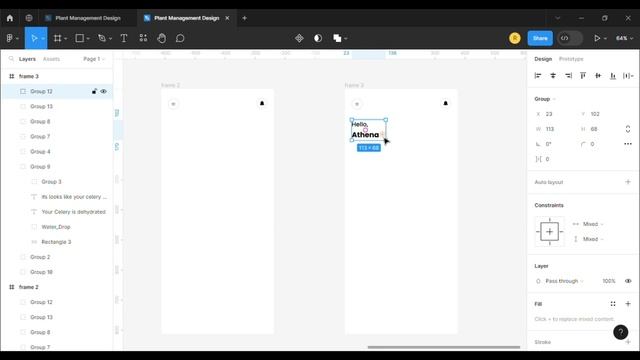
Task: Toggle constrain proportions for width and height
Action: pyautogui.click(x=628, y=129)
